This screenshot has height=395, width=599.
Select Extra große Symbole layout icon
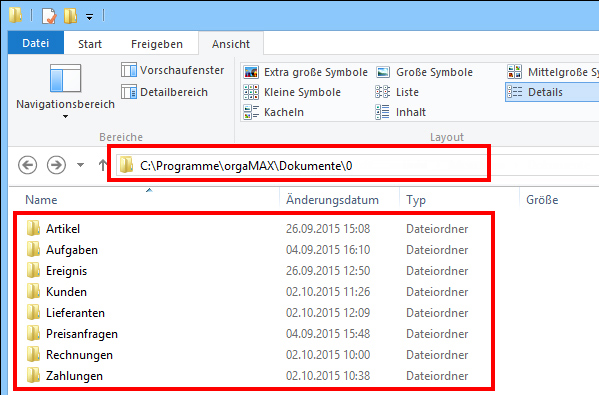[251, 72]
